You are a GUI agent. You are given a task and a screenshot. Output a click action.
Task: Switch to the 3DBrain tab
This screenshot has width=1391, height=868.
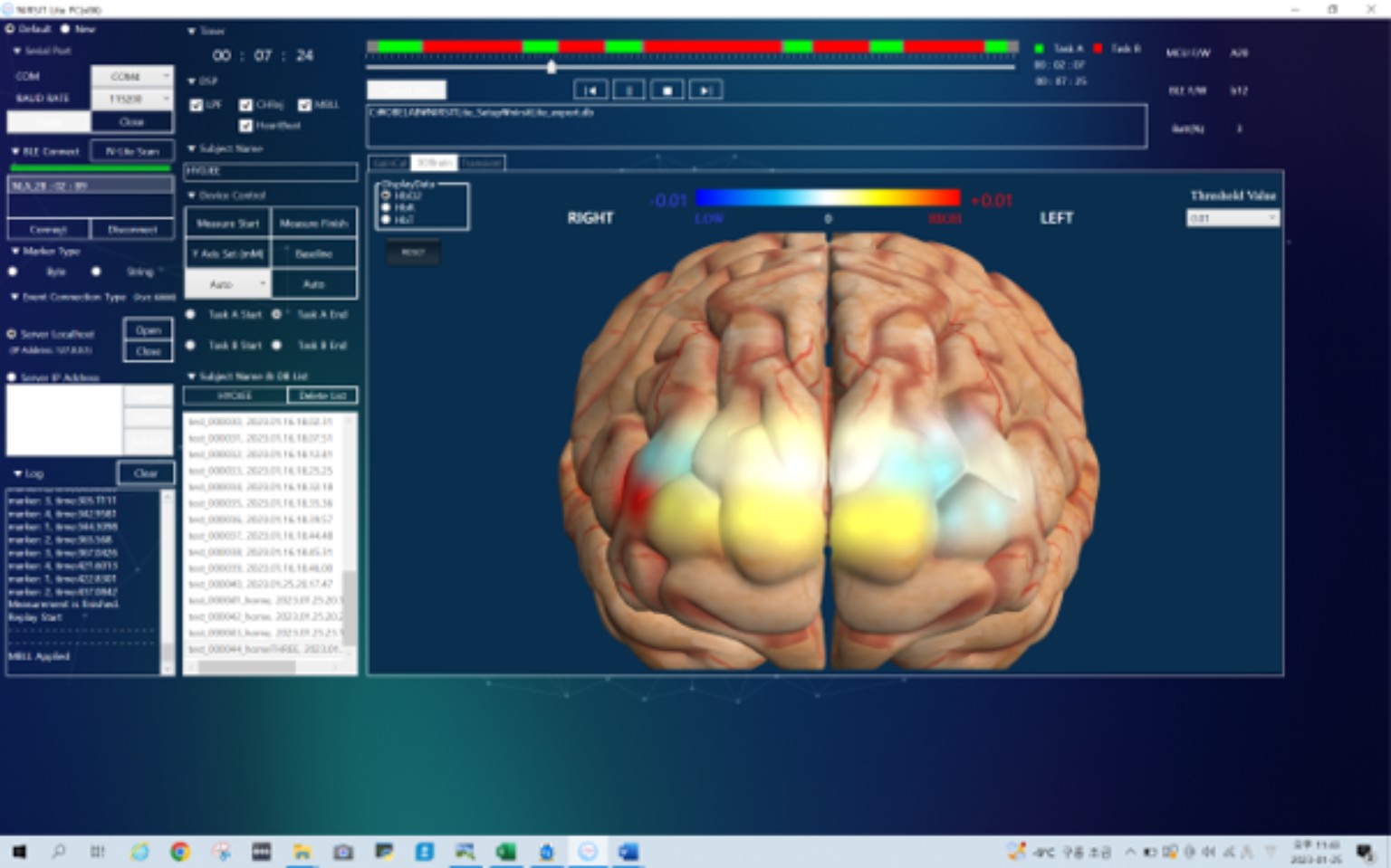435,163
